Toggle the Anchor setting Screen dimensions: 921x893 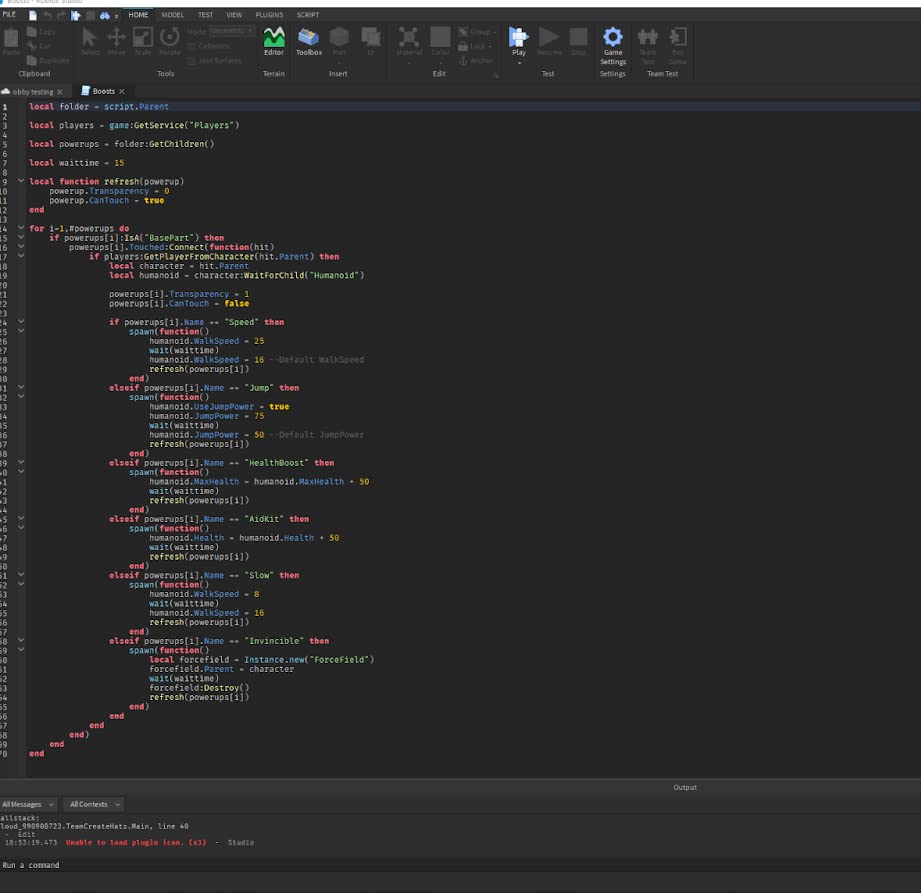477,60
